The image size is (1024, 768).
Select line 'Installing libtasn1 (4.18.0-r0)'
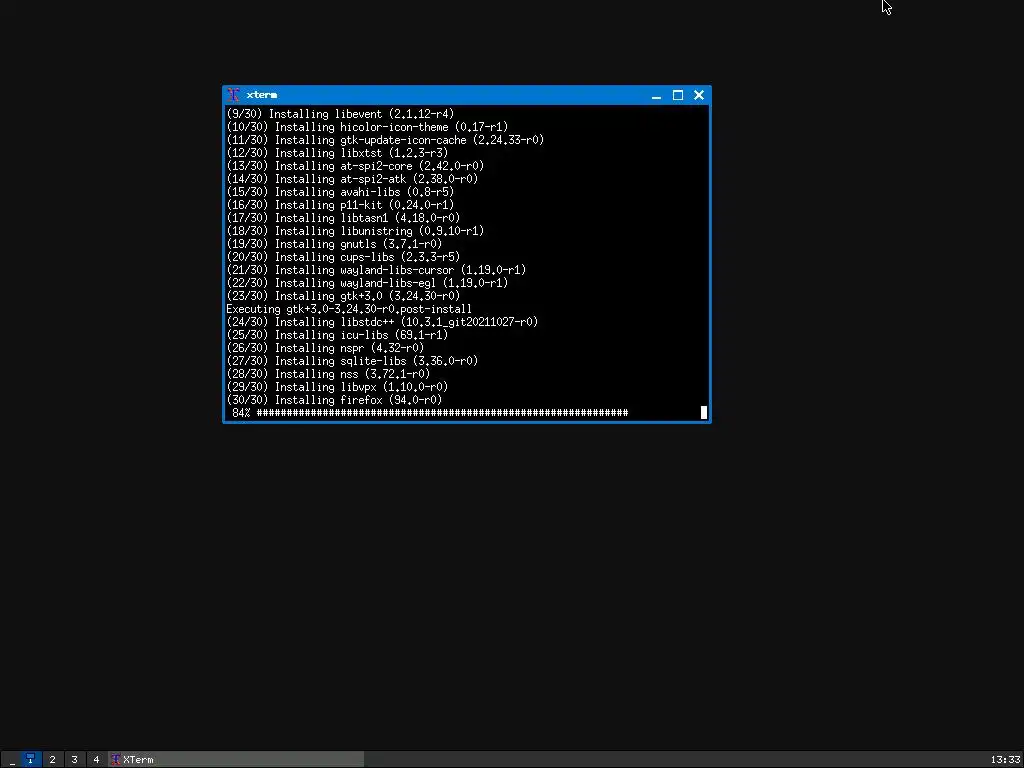[x=343, y=217]
